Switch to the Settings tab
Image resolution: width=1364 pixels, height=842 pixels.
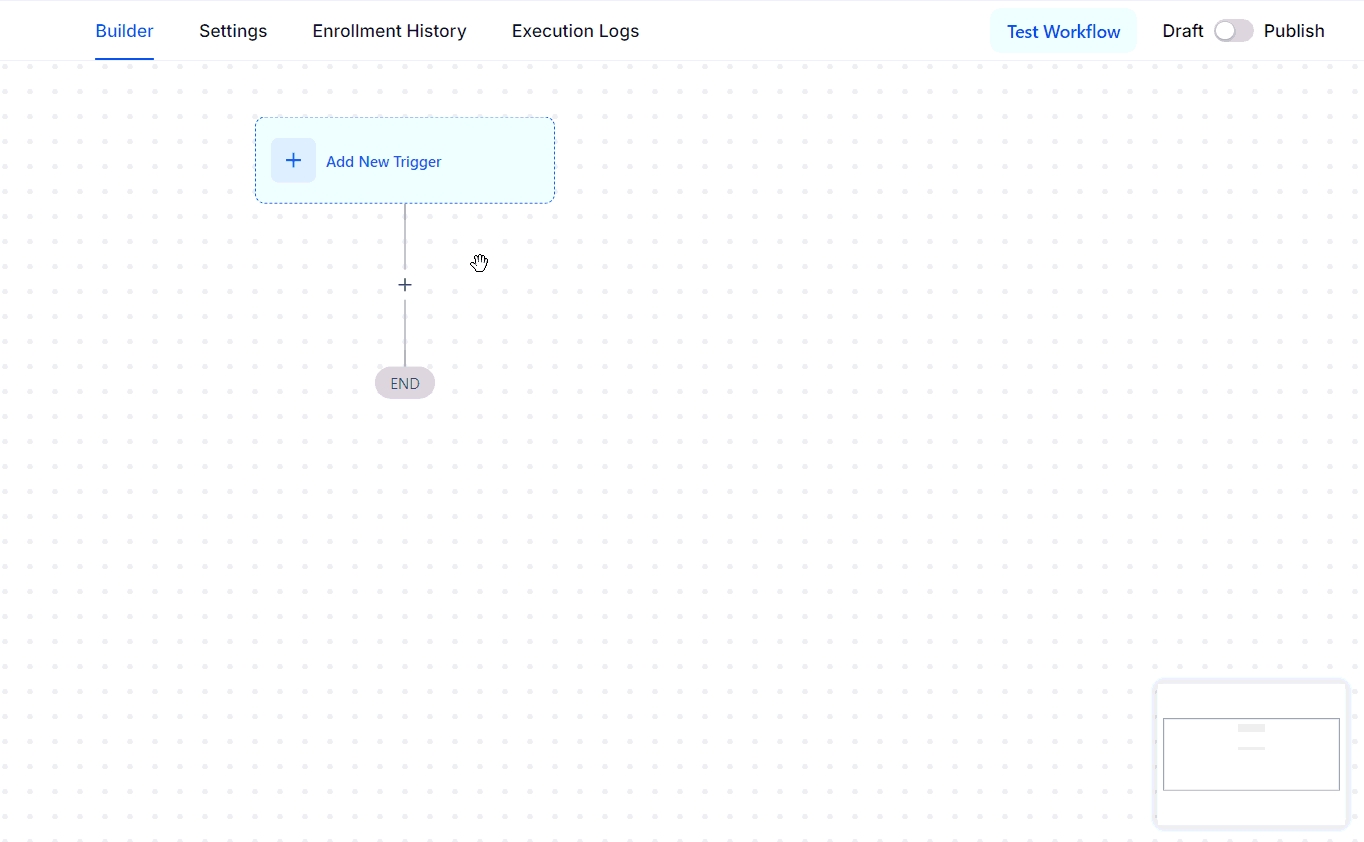click(x=233, y=31)
